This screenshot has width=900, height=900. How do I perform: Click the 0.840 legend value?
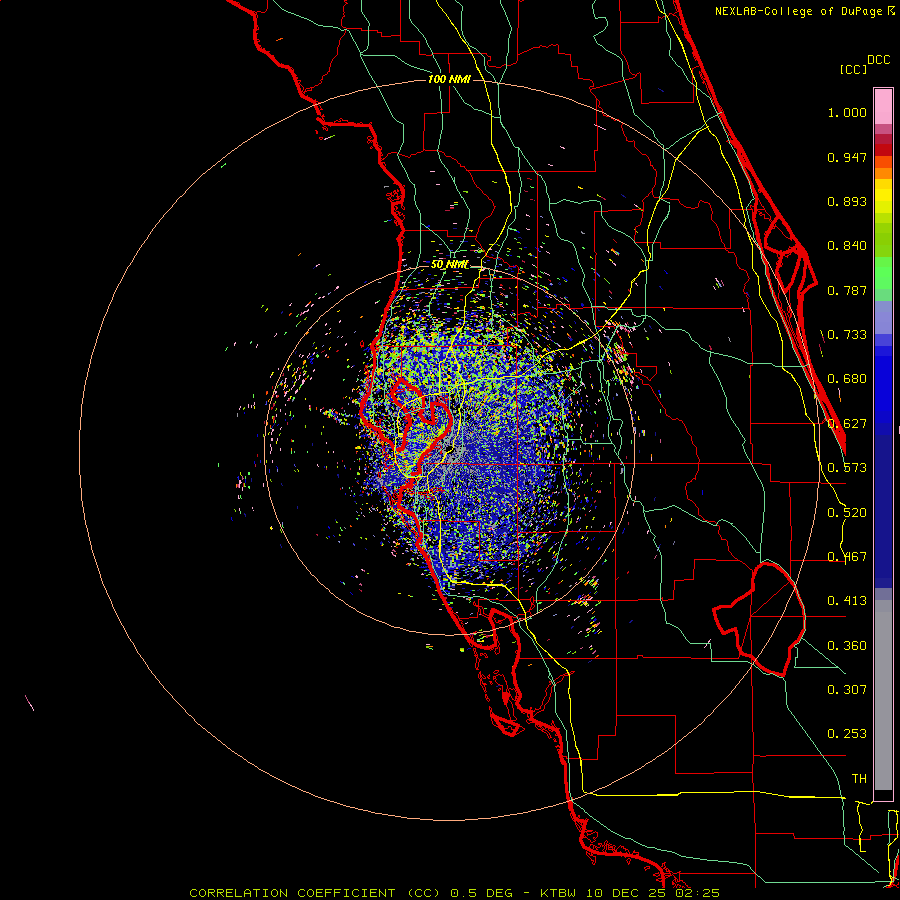847,246
